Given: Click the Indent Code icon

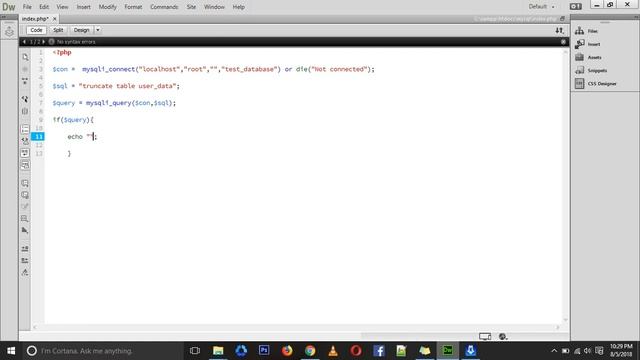Looking at the screenshot, I should pos(25,249).
